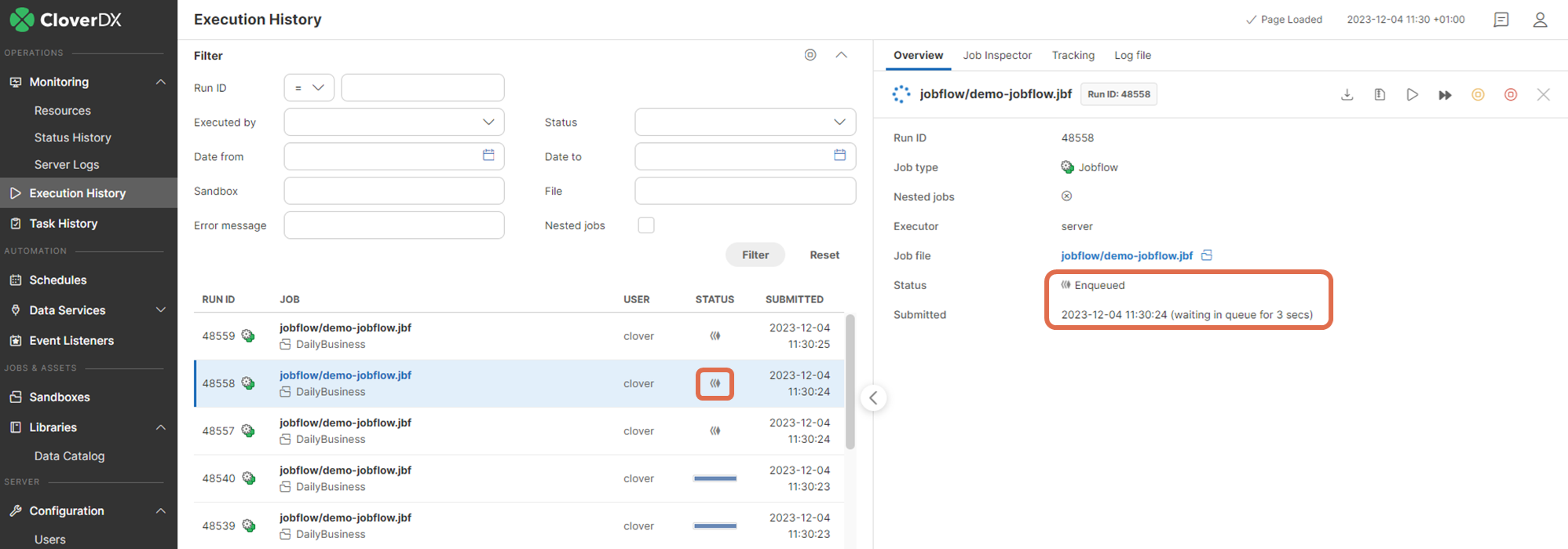Switch to the Log file tab
This screenshot has height=549, width=1568.
(x=1132, y=55)
